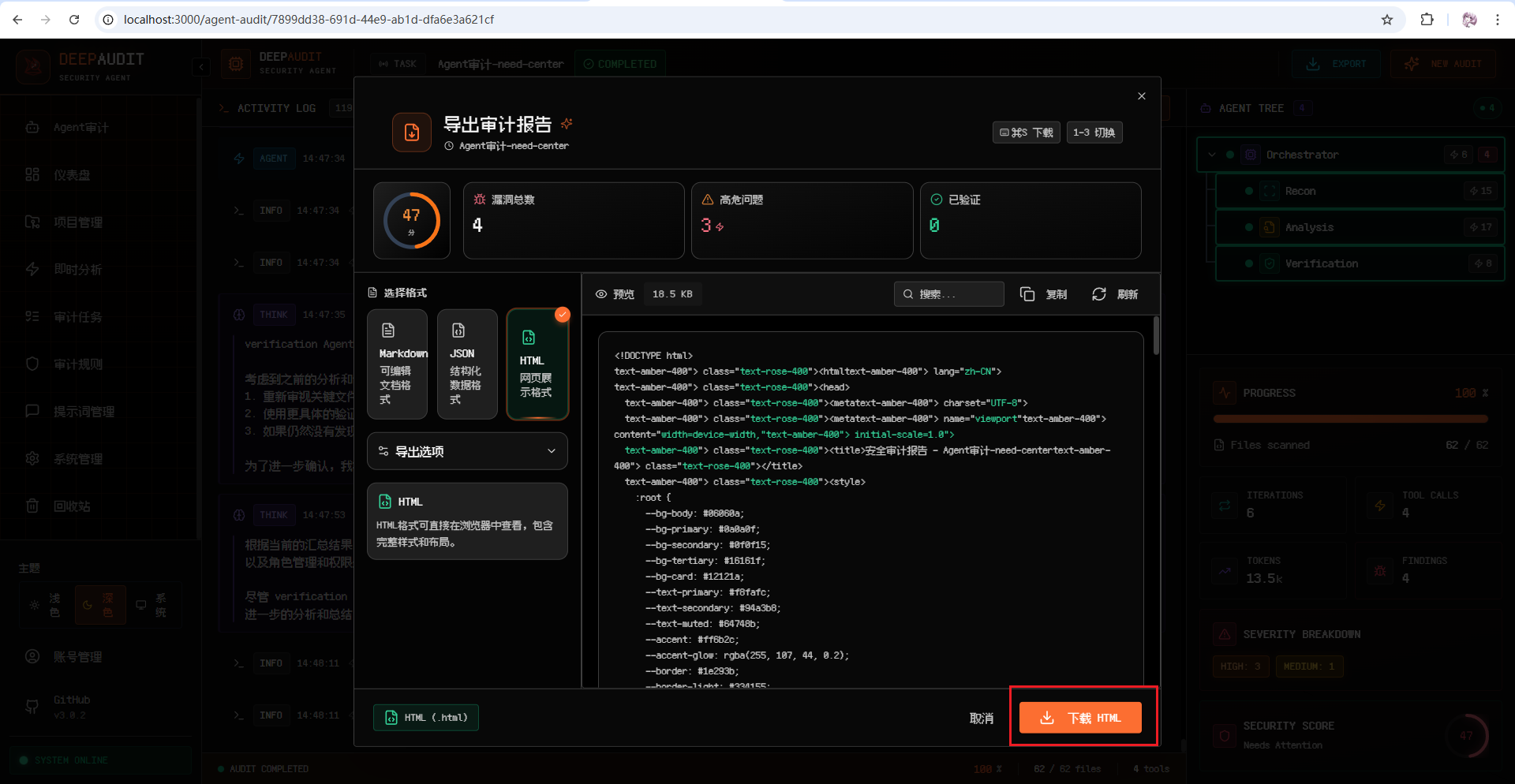1515x784 pixels.
Task: Click the Download HTML button
Action: coord(1080,718)
